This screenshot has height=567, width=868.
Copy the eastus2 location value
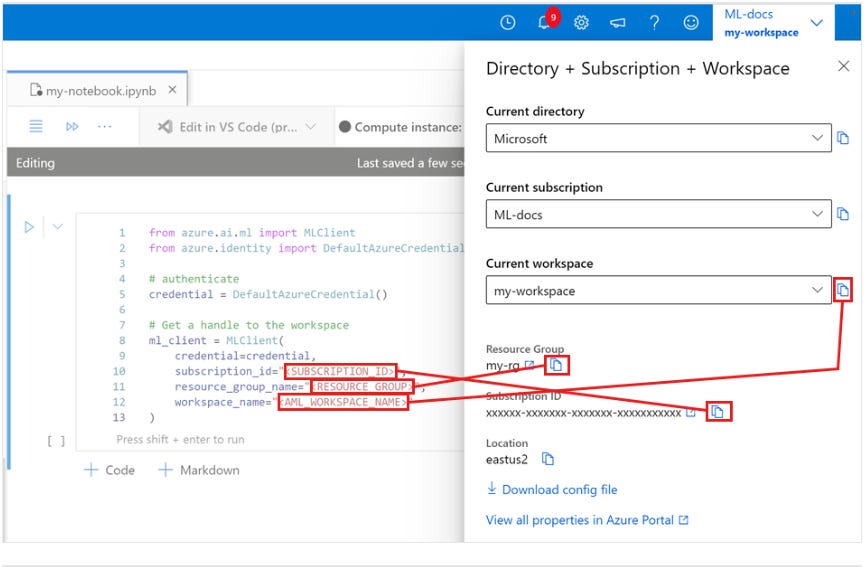(547, 458)
